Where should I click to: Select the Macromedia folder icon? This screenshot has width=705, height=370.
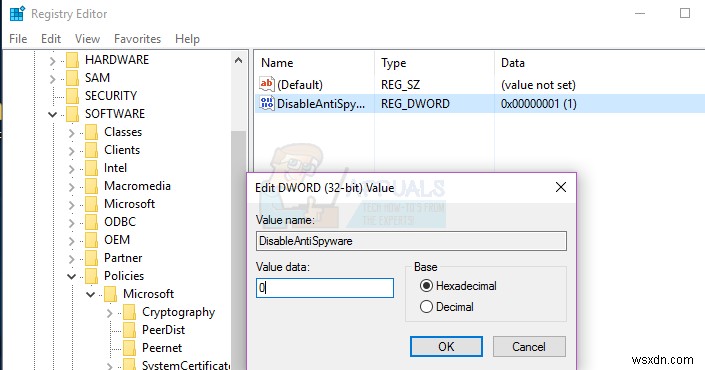[92, 186]
